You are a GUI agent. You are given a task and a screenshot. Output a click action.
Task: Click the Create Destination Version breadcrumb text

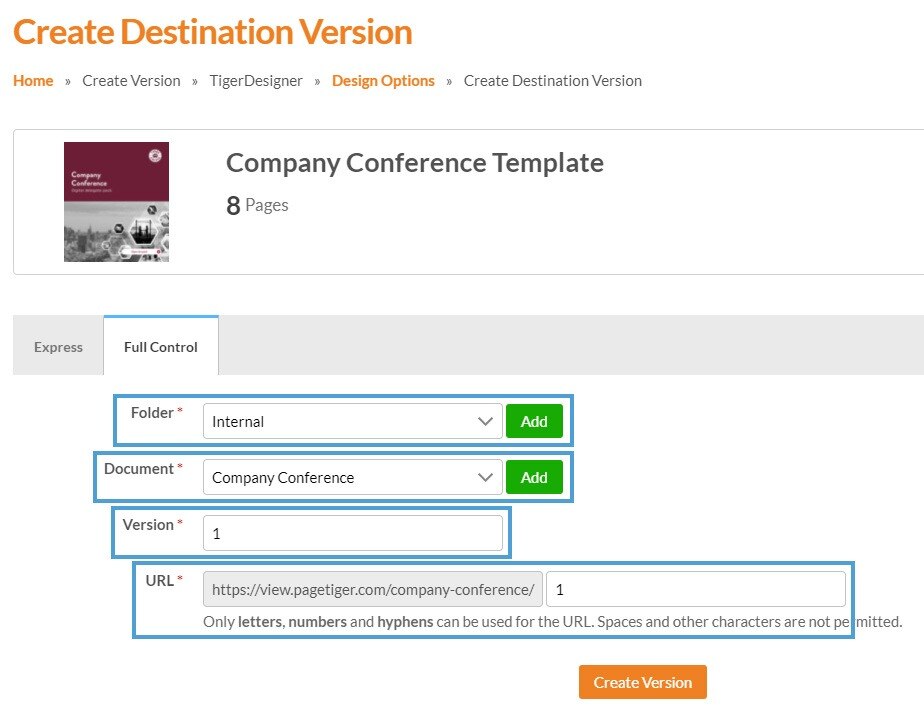pos(552,81)
